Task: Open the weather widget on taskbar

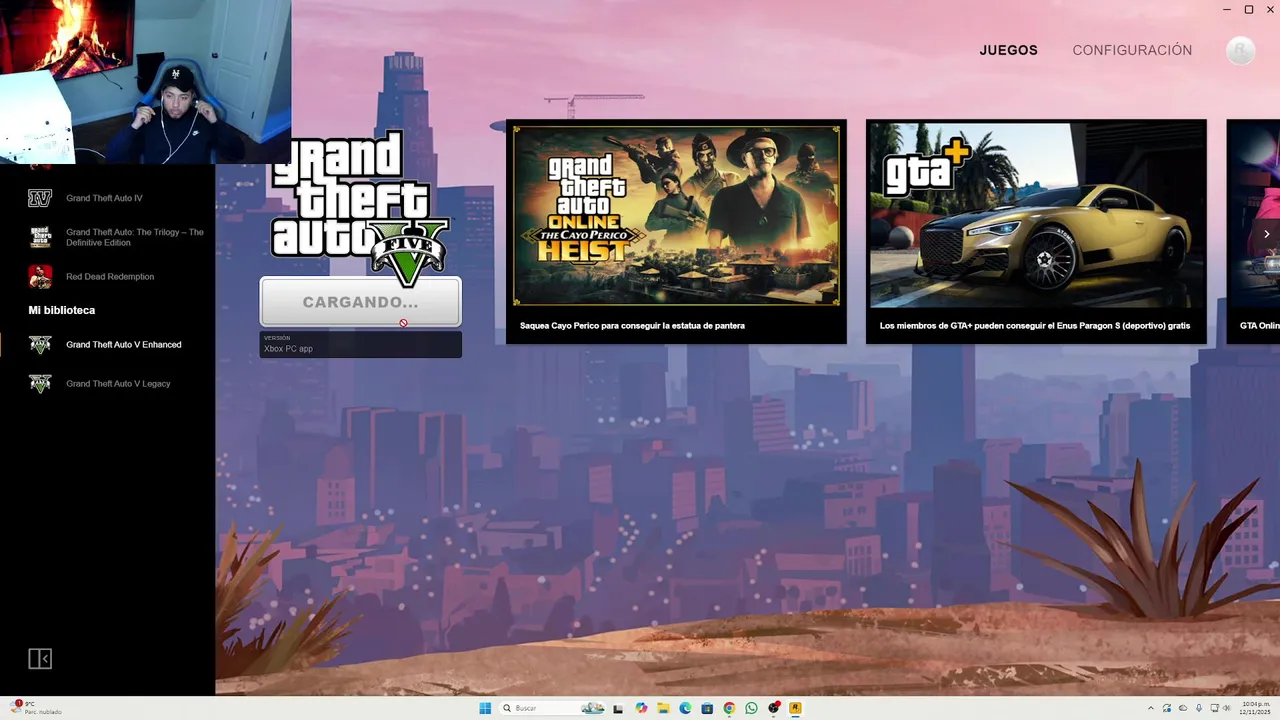Action: 36,708
